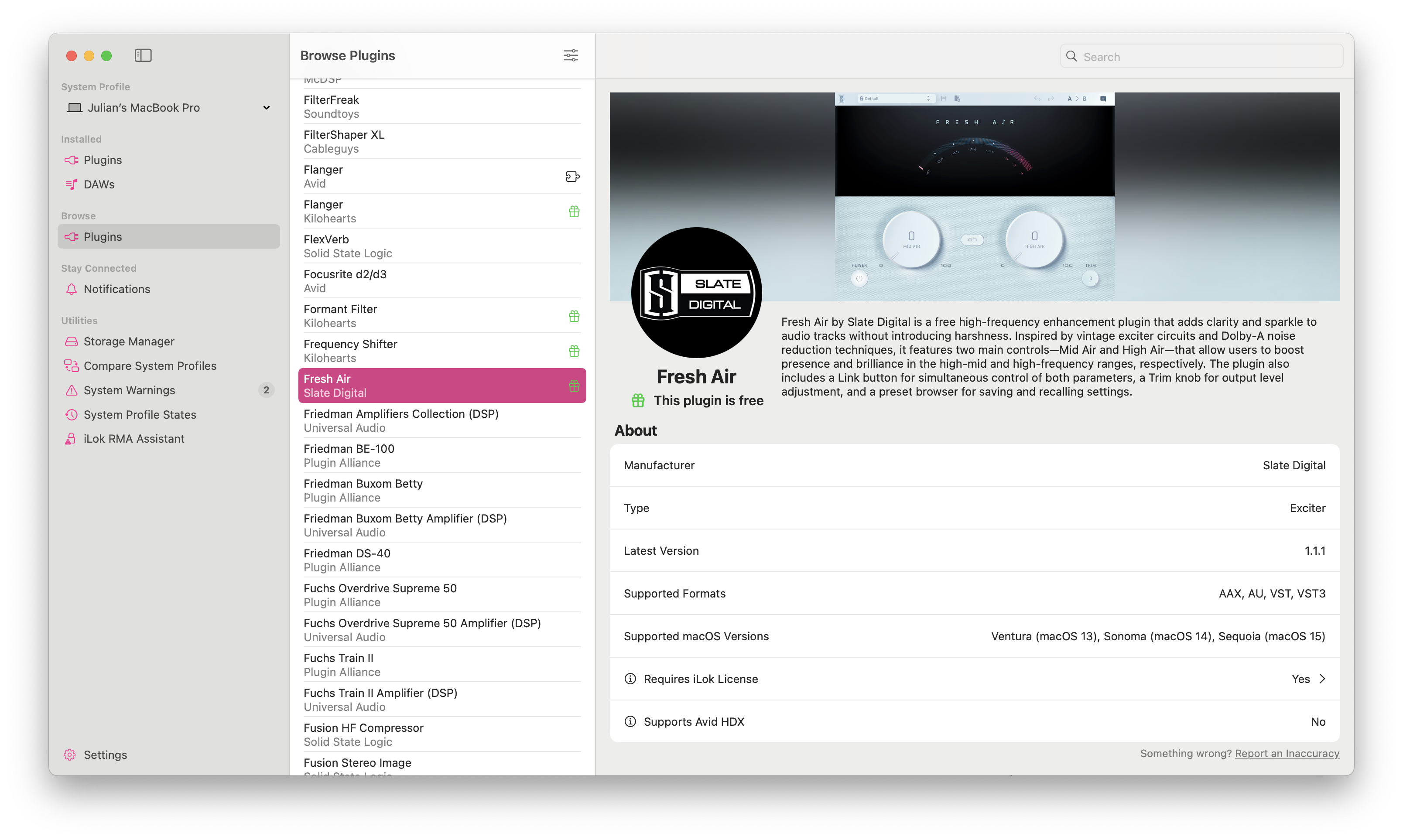Viewport: 1403px width, 840px height.
Task: Select Fuchs Overdrive Supreme 50 Amplifier (DSP)
Action: [x=442, y=630]
